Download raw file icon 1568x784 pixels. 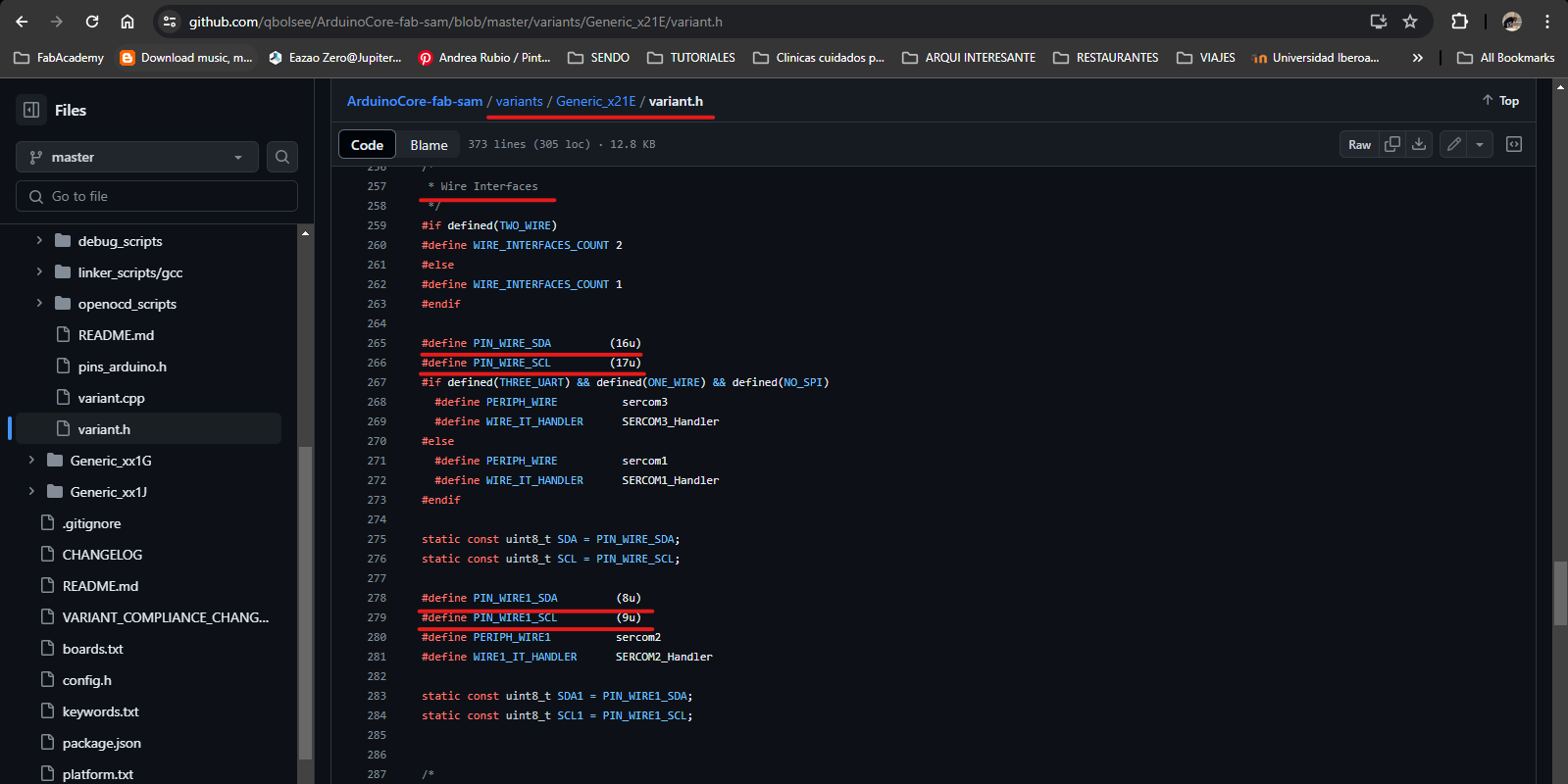coord(1419,144)
